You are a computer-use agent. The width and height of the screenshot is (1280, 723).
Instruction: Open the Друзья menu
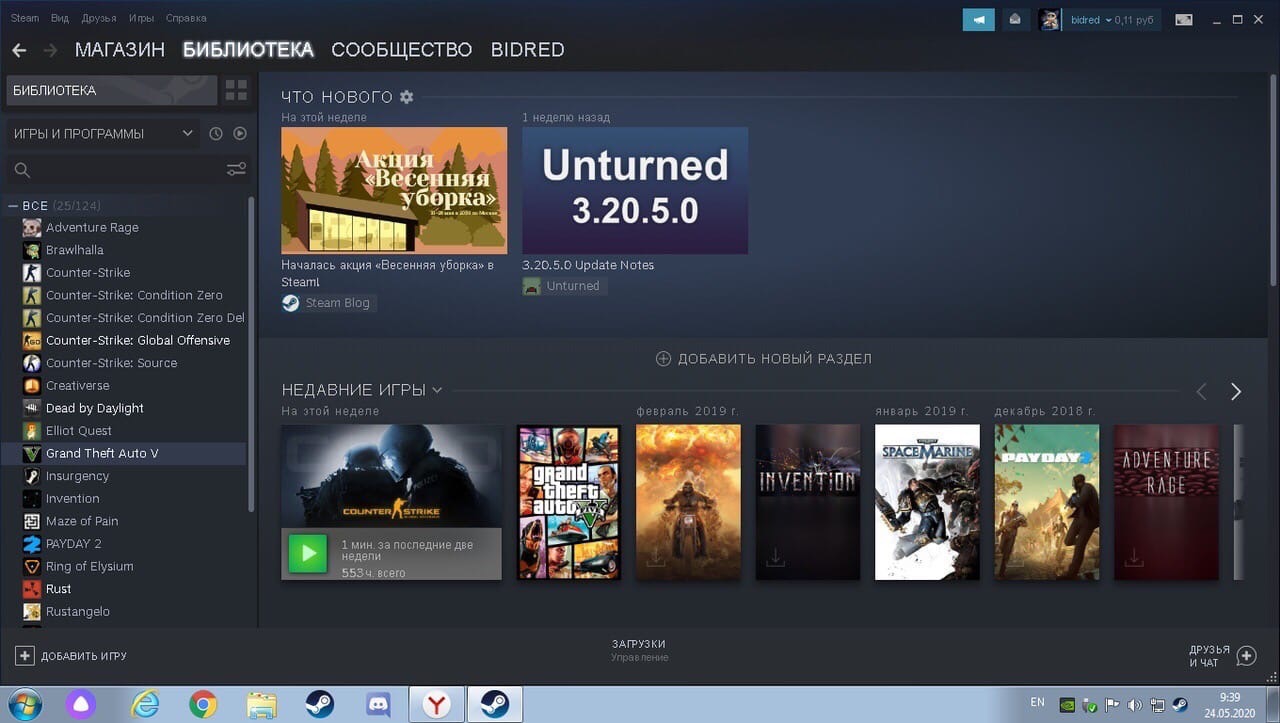point(99,18)
